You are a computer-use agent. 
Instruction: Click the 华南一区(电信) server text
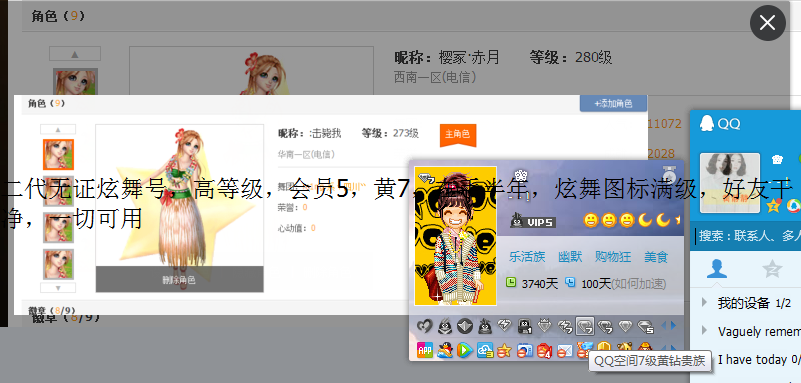[306, 154]
